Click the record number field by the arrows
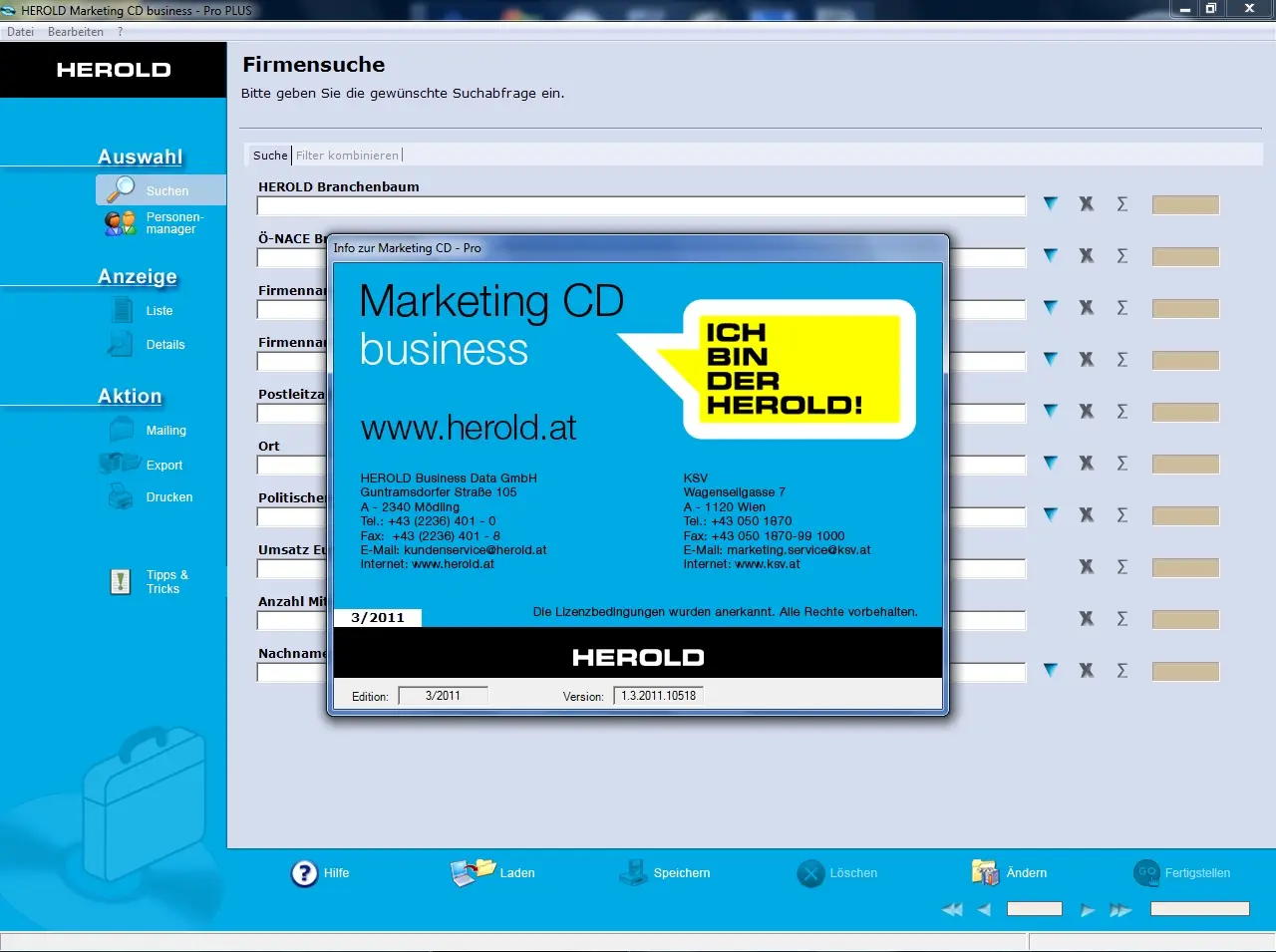Image resolution: width=1276 pixels, height=952 pixels. click(1035, 909)
